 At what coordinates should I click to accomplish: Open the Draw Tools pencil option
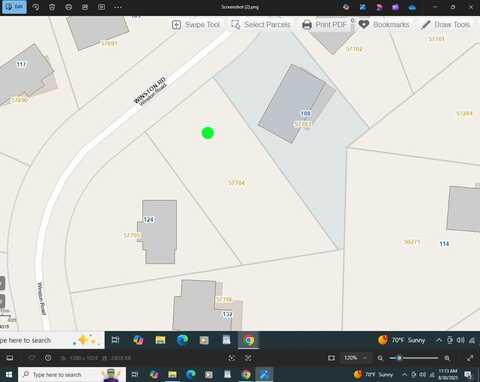445,25
